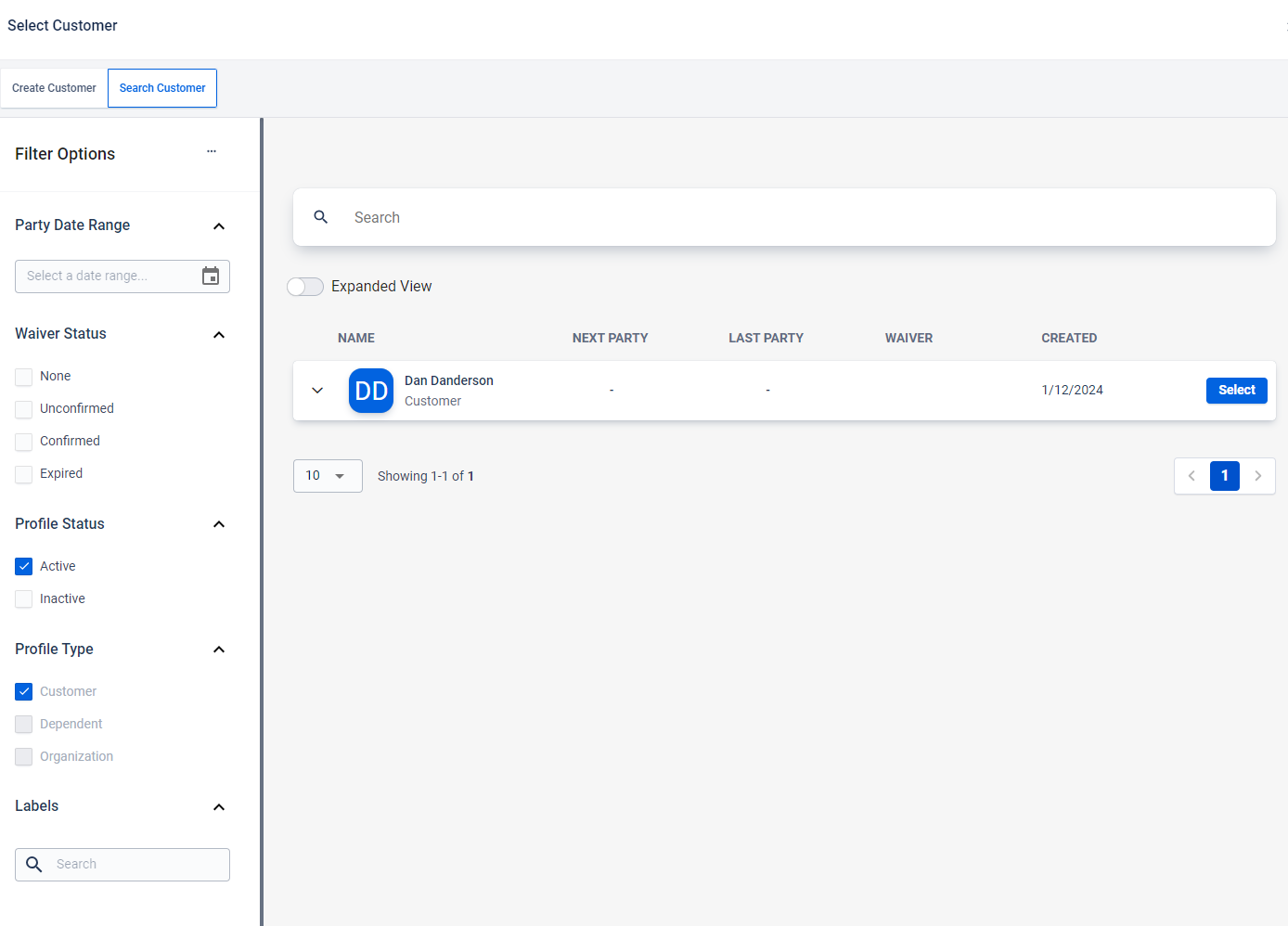The image size is (1288, 926).
Task: Click the Dan Danderson DD avatar
Action: pyautogui.click(x=371, y=391)
